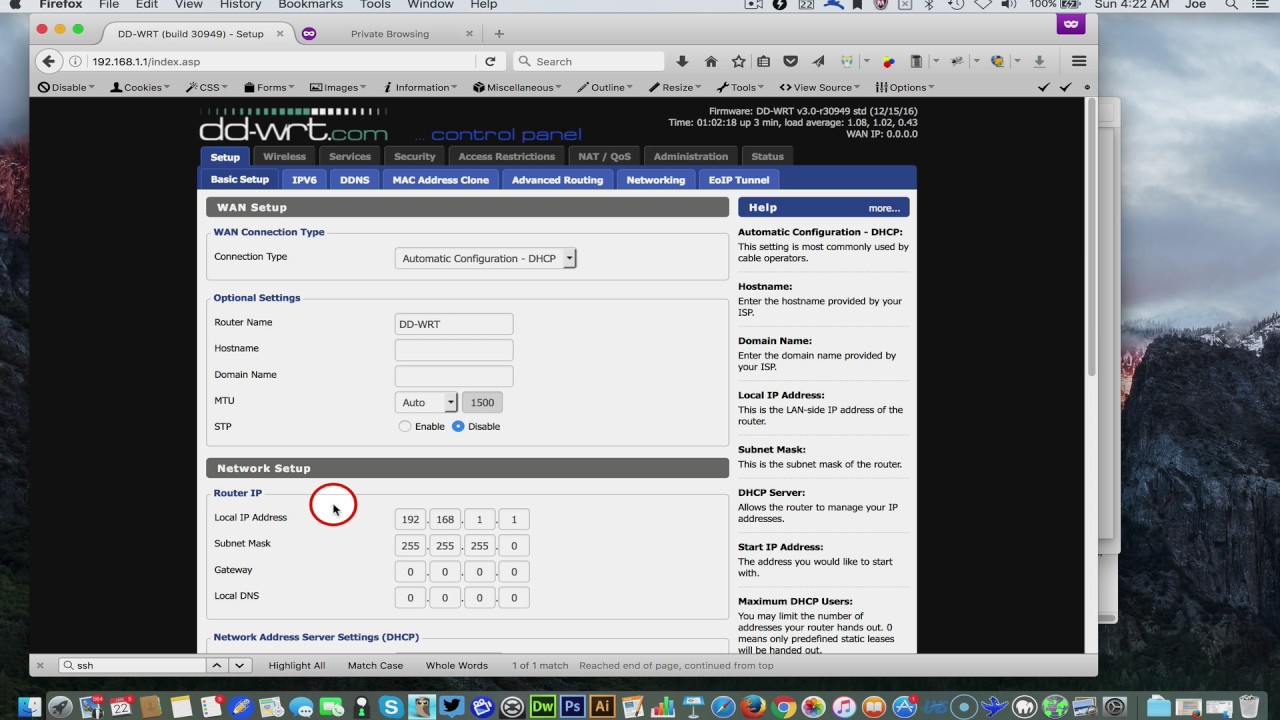
Task: Expand the Web Developer Options dropdown
Action: point(904,87)
